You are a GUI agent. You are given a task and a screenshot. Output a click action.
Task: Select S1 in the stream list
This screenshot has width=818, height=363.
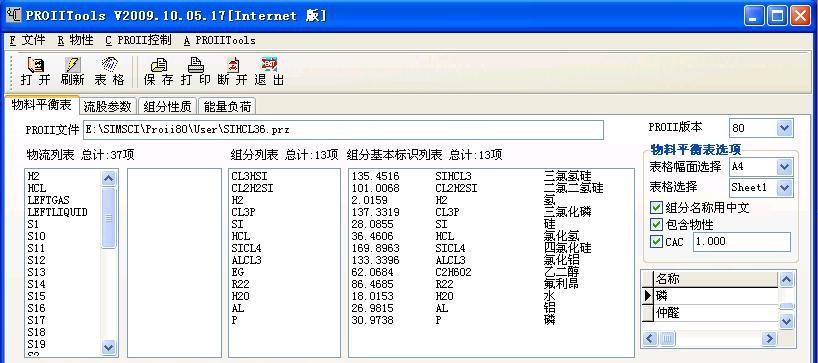[x=33, y=224]
